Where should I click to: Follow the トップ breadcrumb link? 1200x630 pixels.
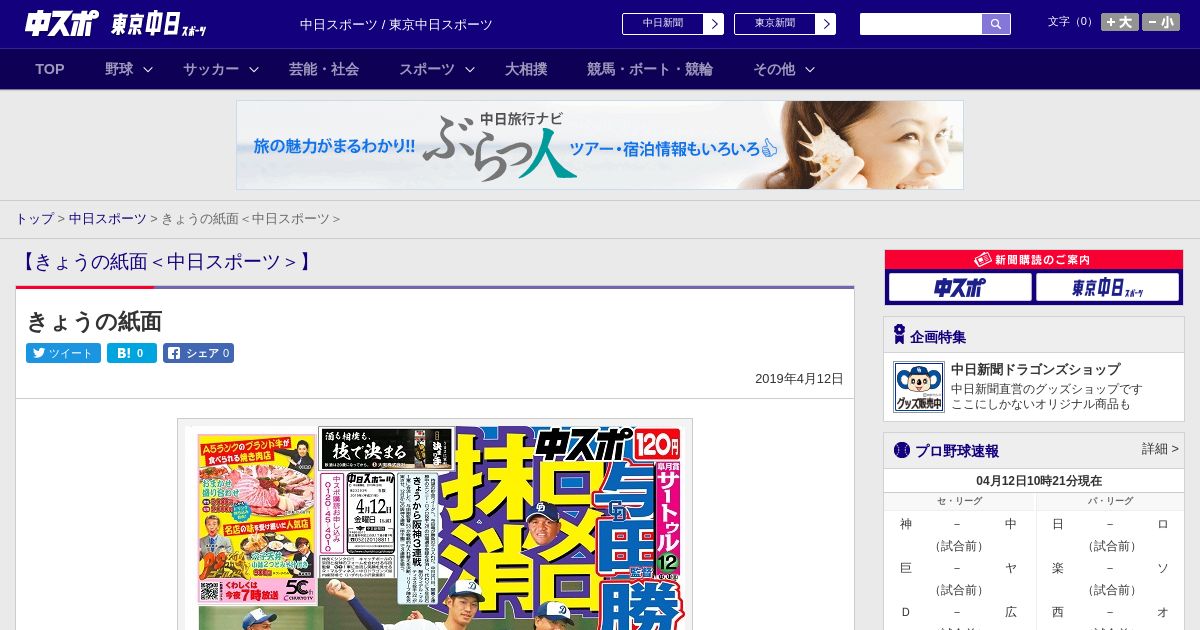[34, 218]
